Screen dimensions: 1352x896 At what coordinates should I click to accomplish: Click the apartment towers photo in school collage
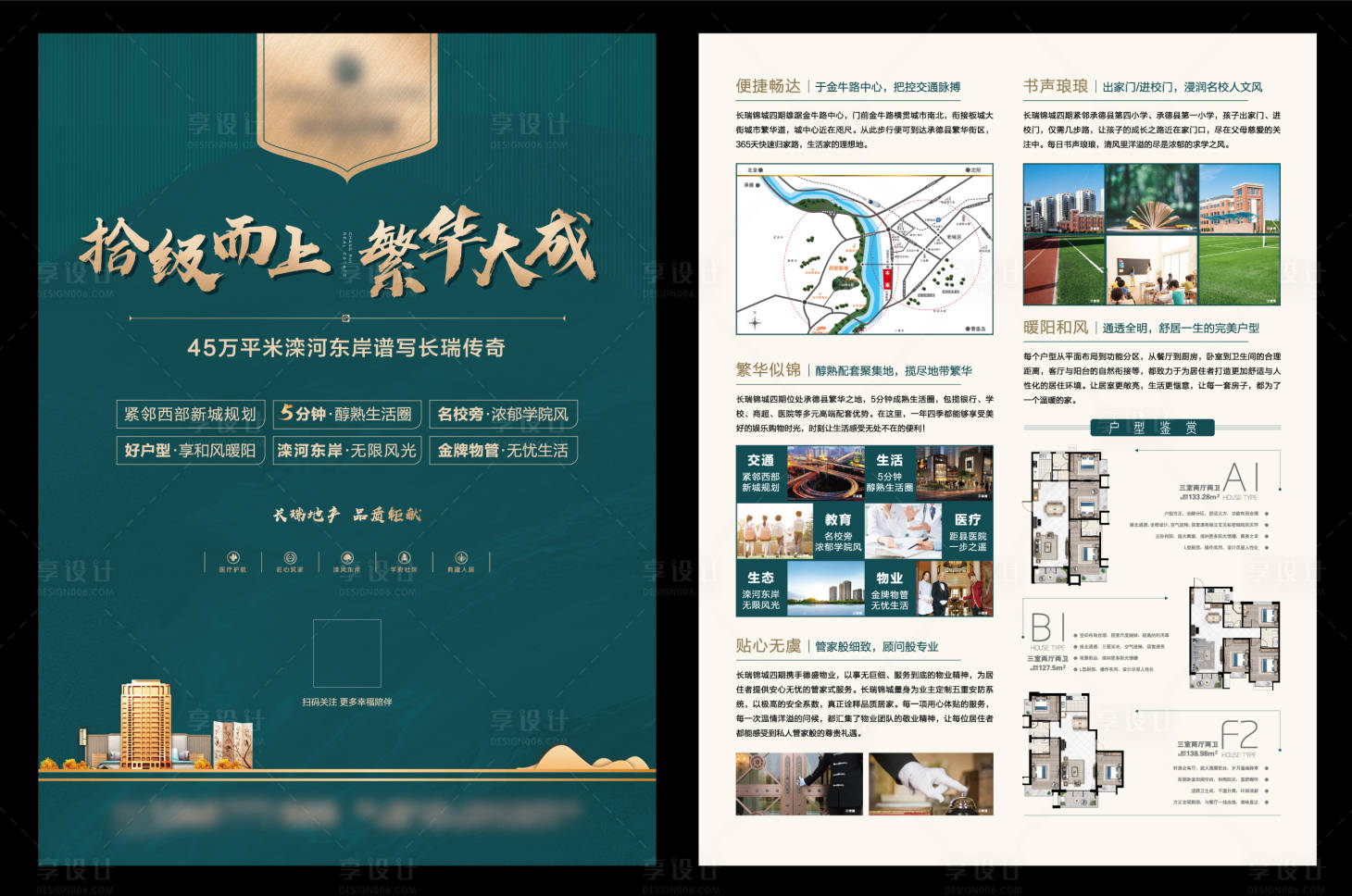pyautogui.click(x=1063, y=199)
